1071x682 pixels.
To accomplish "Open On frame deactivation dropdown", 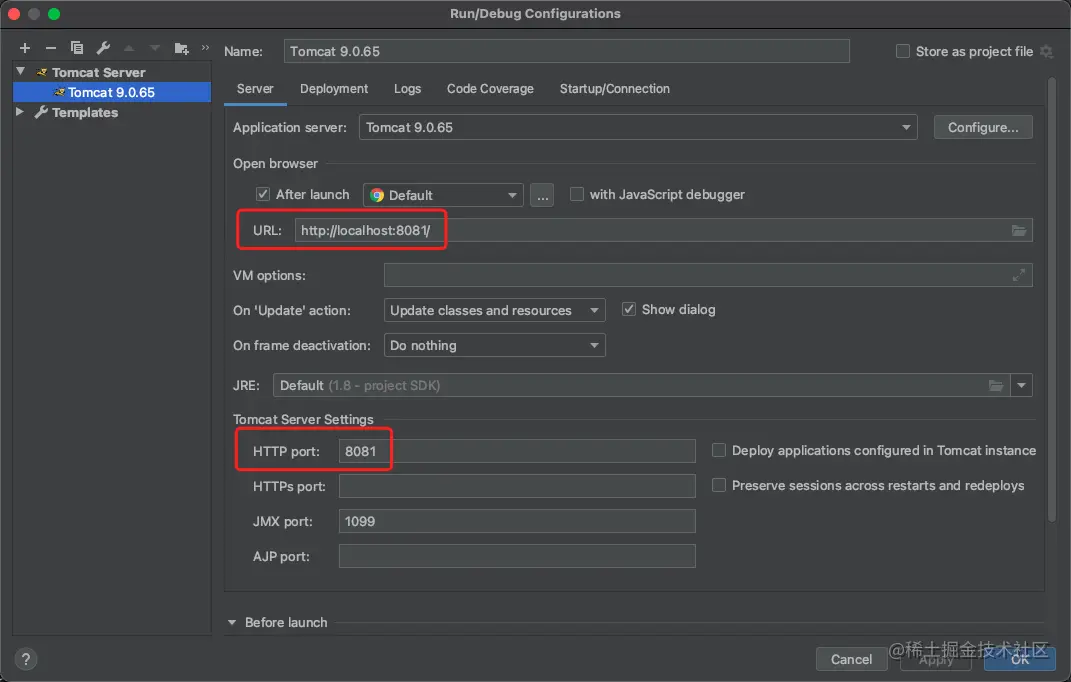I will pos(495,345).
